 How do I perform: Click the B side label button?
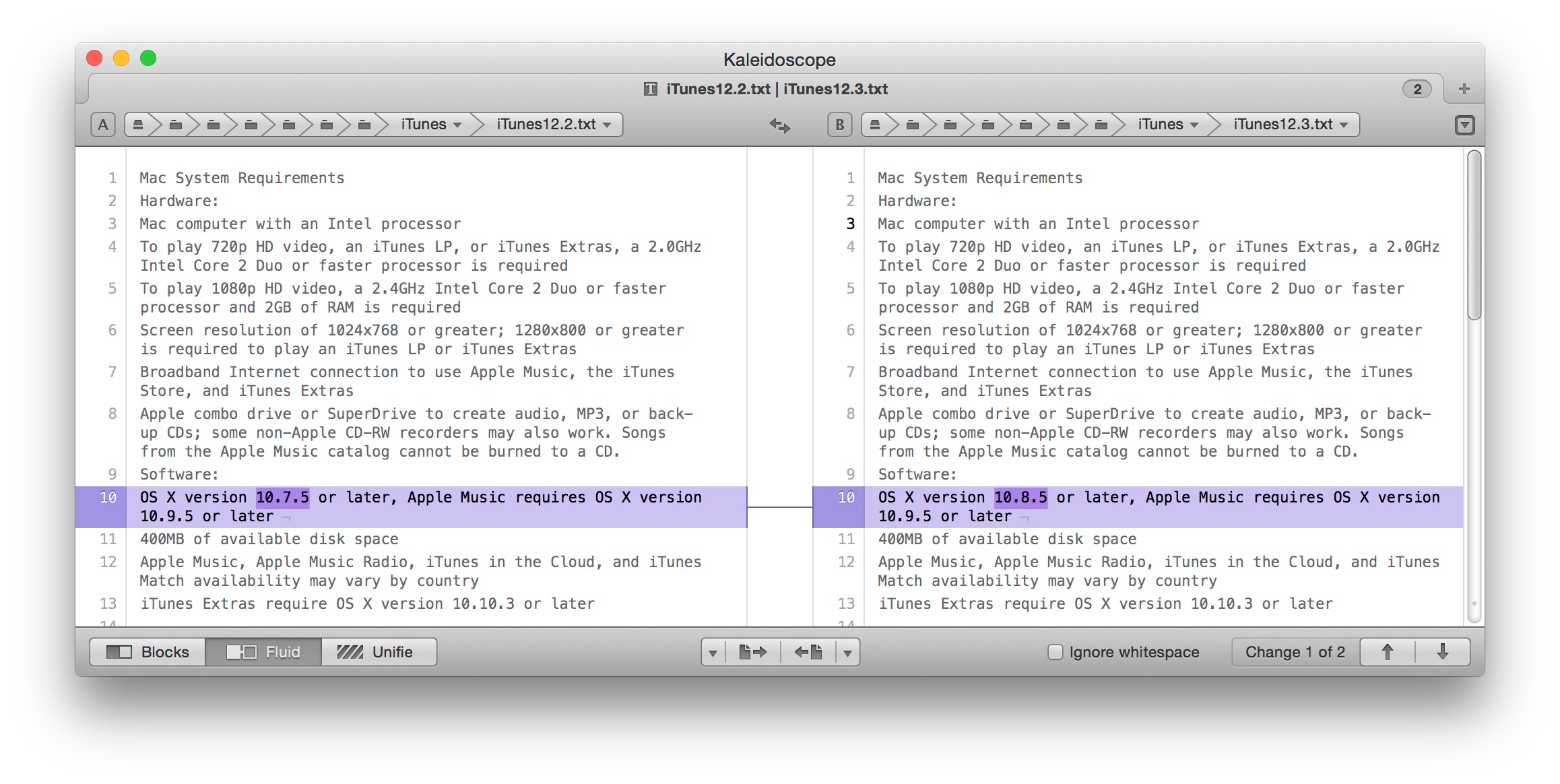[839, 125]
